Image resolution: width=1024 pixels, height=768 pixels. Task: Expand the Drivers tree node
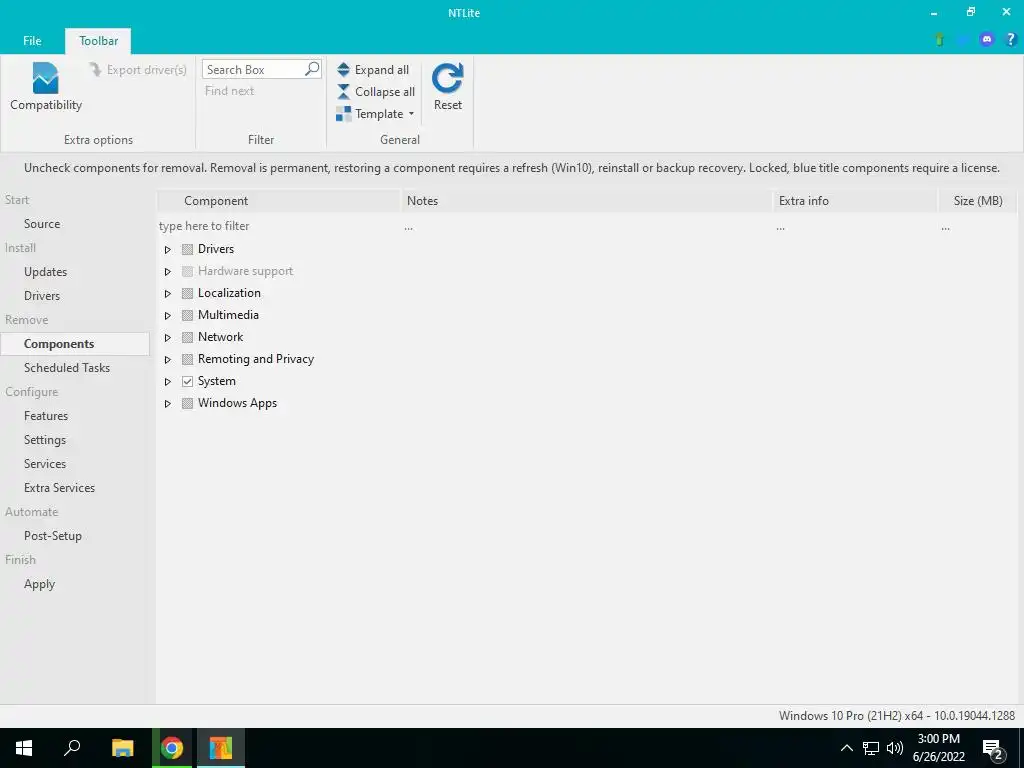[168, 249]
